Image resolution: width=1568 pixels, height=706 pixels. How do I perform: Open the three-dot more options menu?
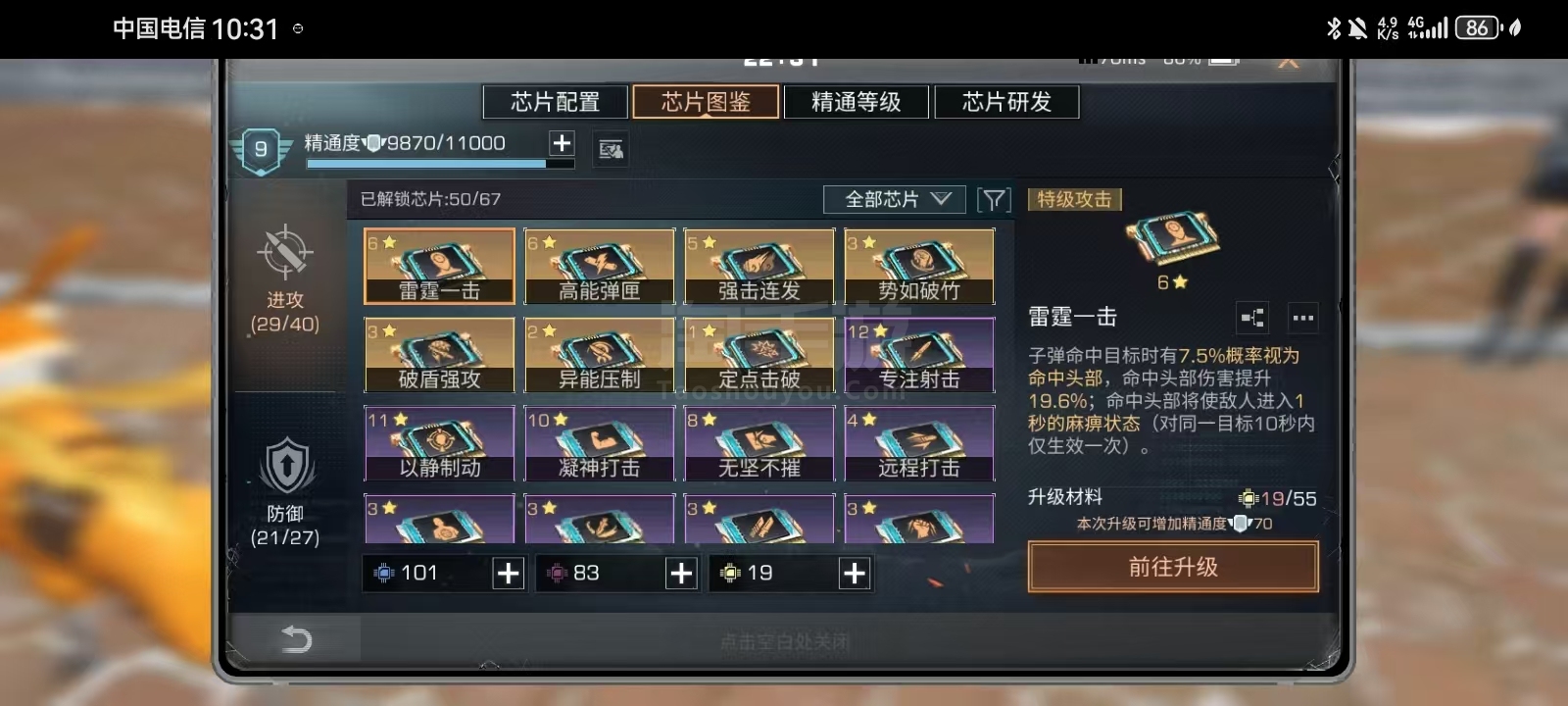1302,318
